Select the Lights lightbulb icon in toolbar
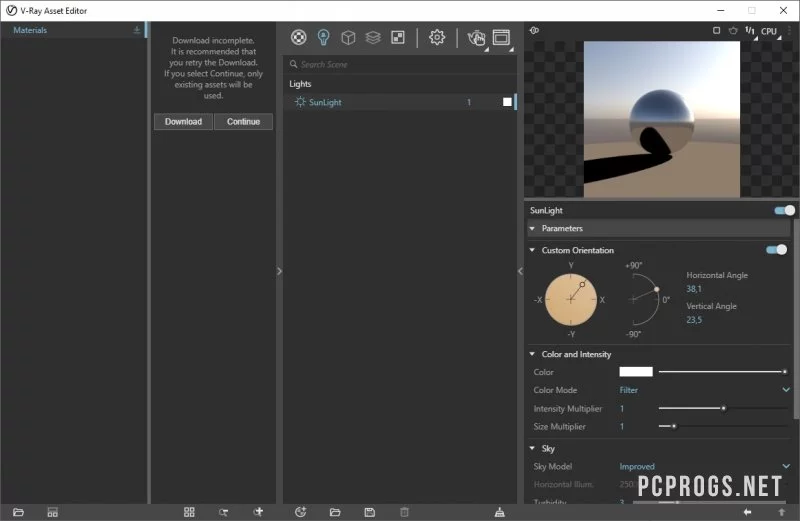The width and height of the screenshot is (800, 521). tap(323, 37)
